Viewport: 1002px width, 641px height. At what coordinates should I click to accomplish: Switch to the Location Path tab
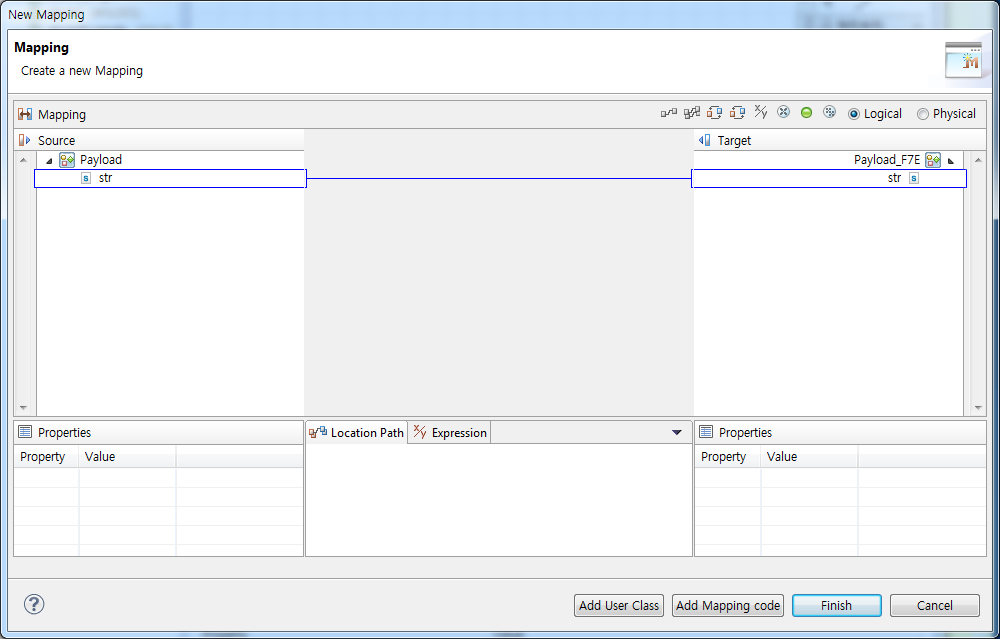coord(365,432)
